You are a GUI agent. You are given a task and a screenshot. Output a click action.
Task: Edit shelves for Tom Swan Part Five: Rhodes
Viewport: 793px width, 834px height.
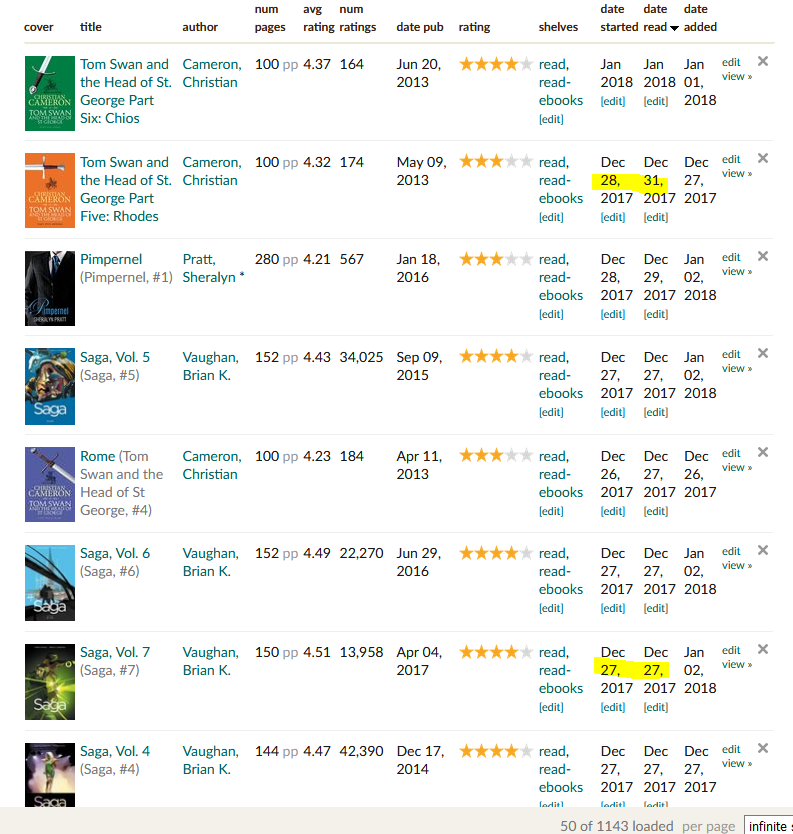click(x=551, y=217)
